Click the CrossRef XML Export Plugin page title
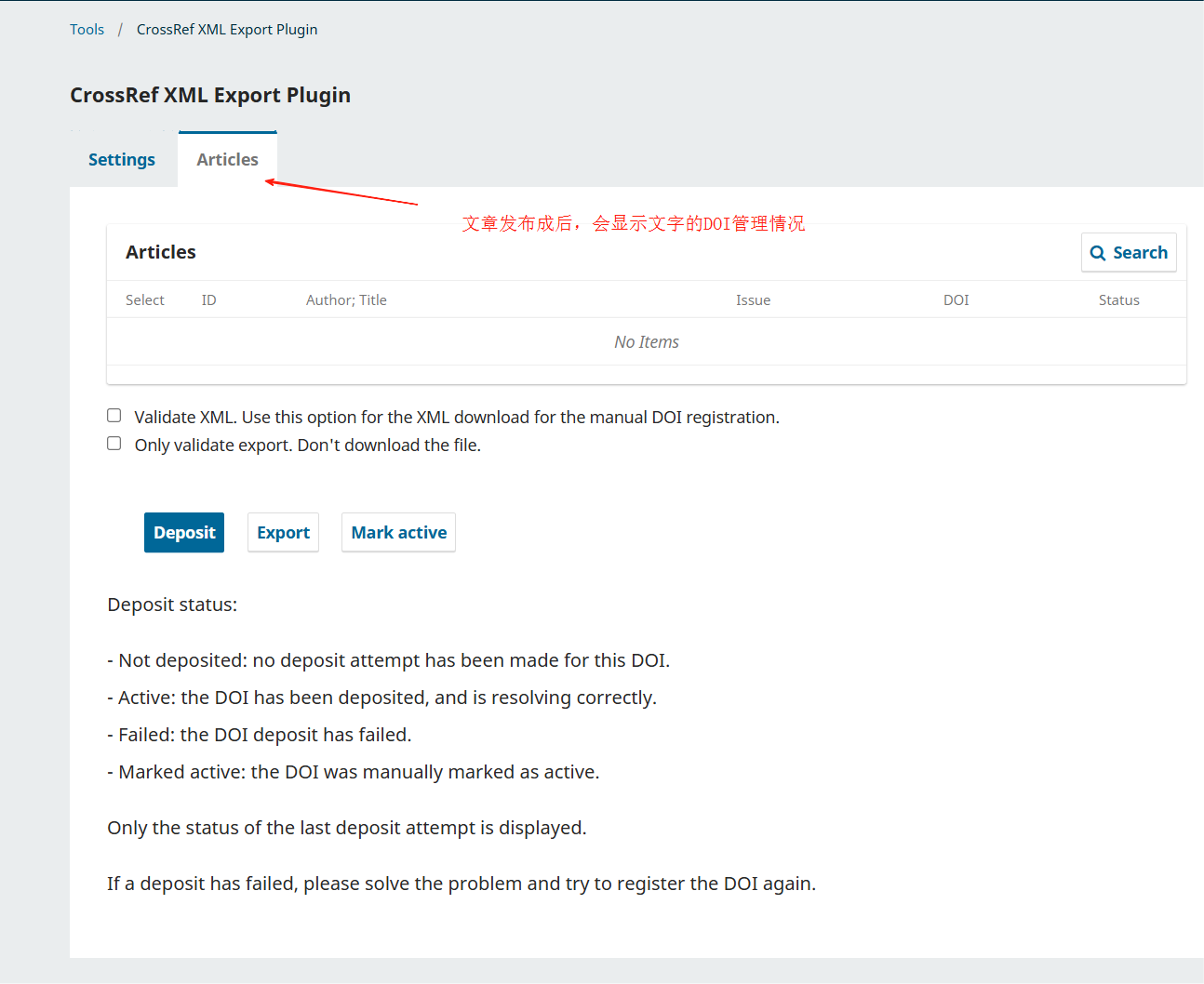This screenshot has height=984, width=1204. tap(210, 94)
